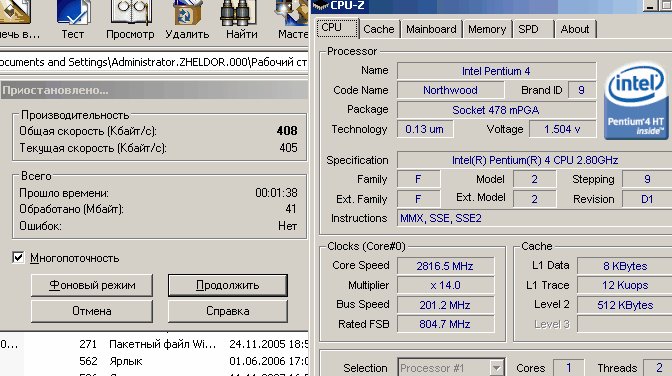Click the WinRAR address path field

(x=154, y=62)
